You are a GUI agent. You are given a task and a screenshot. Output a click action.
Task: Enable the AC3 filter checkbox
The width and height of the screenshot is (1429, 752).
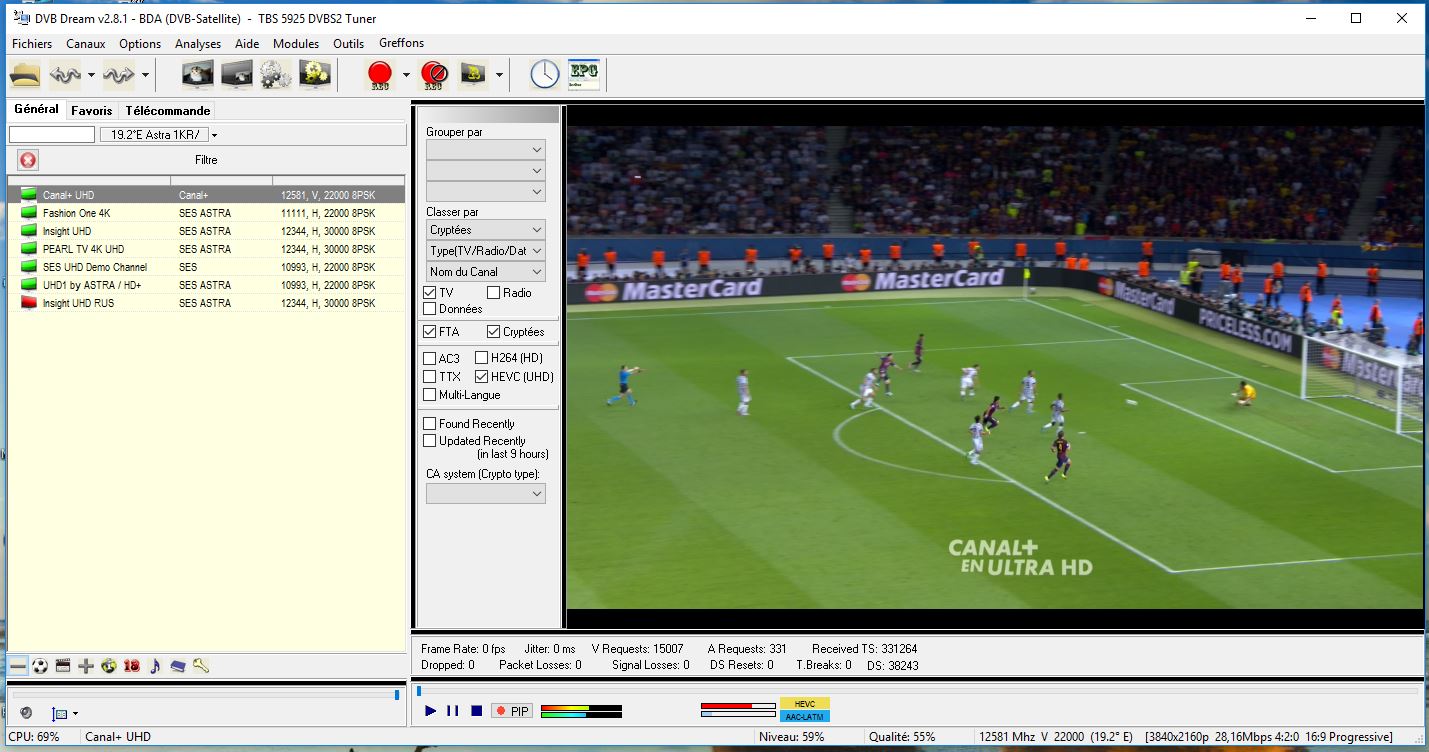click(430, 358)
